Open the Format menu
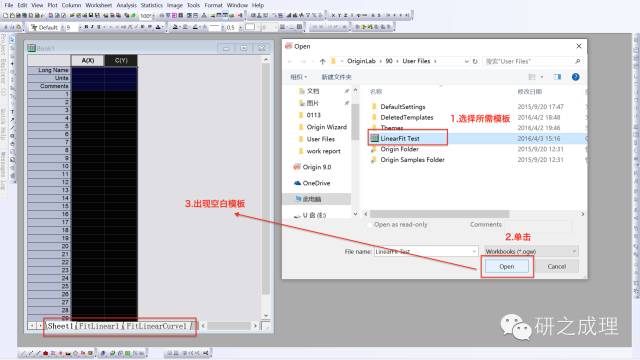Image resolution: width=640 pixels, height=360 pixels. point(213,5)
